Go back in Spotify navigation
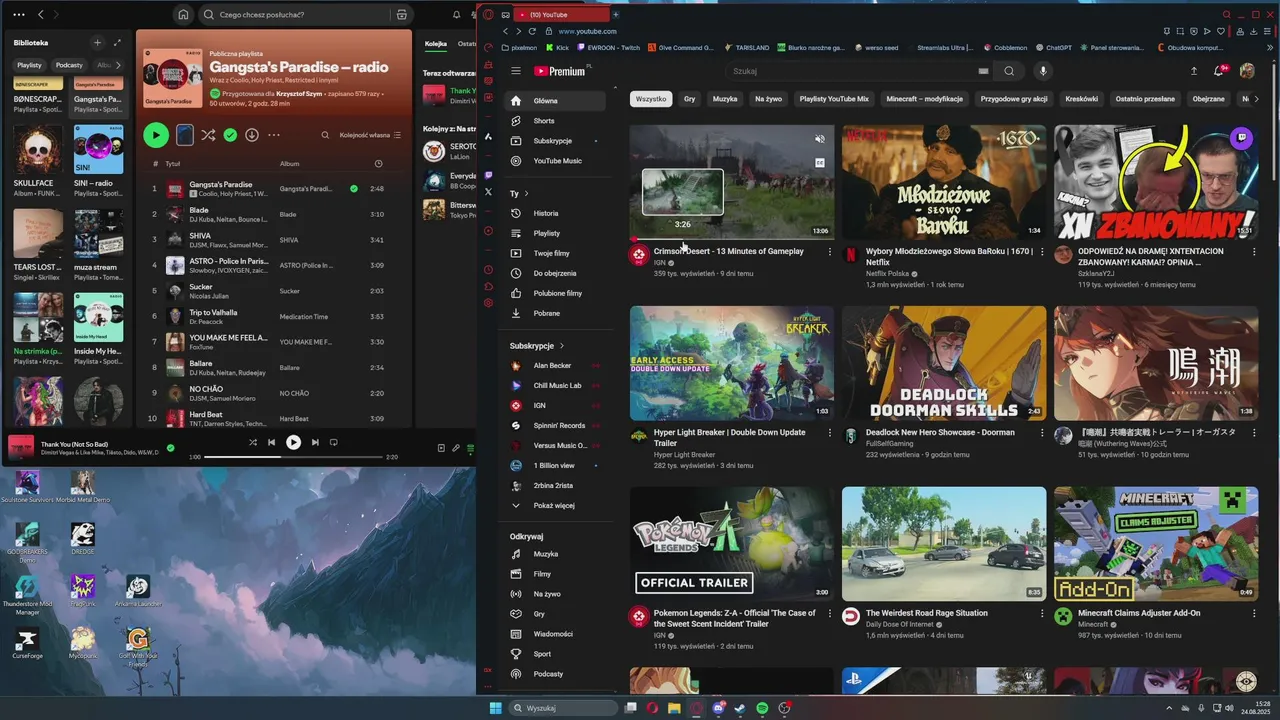 click(41, 15)
